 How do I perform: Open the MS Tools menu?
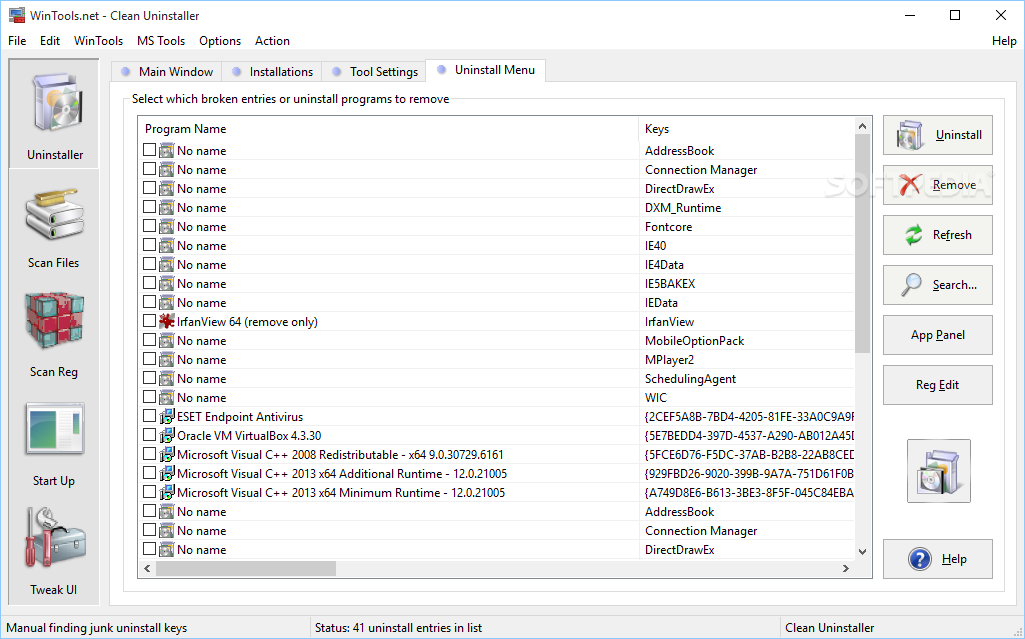(161, 41)
